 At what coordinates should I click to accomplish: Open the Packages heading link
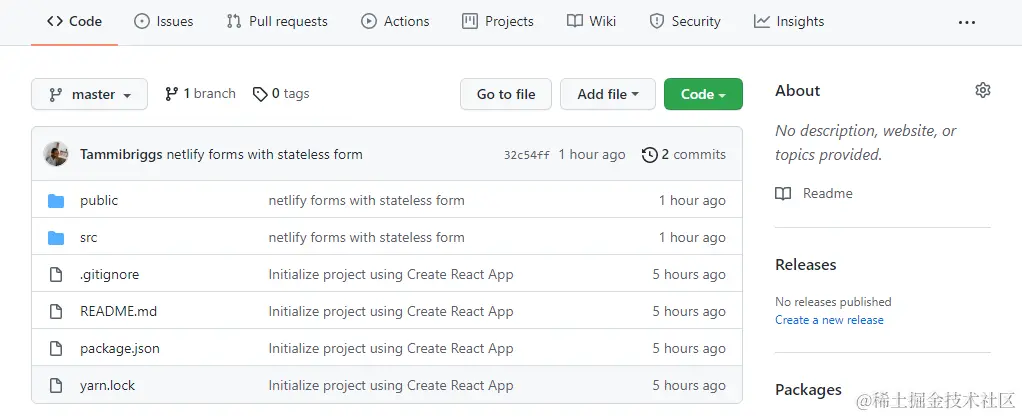(808, 390)
